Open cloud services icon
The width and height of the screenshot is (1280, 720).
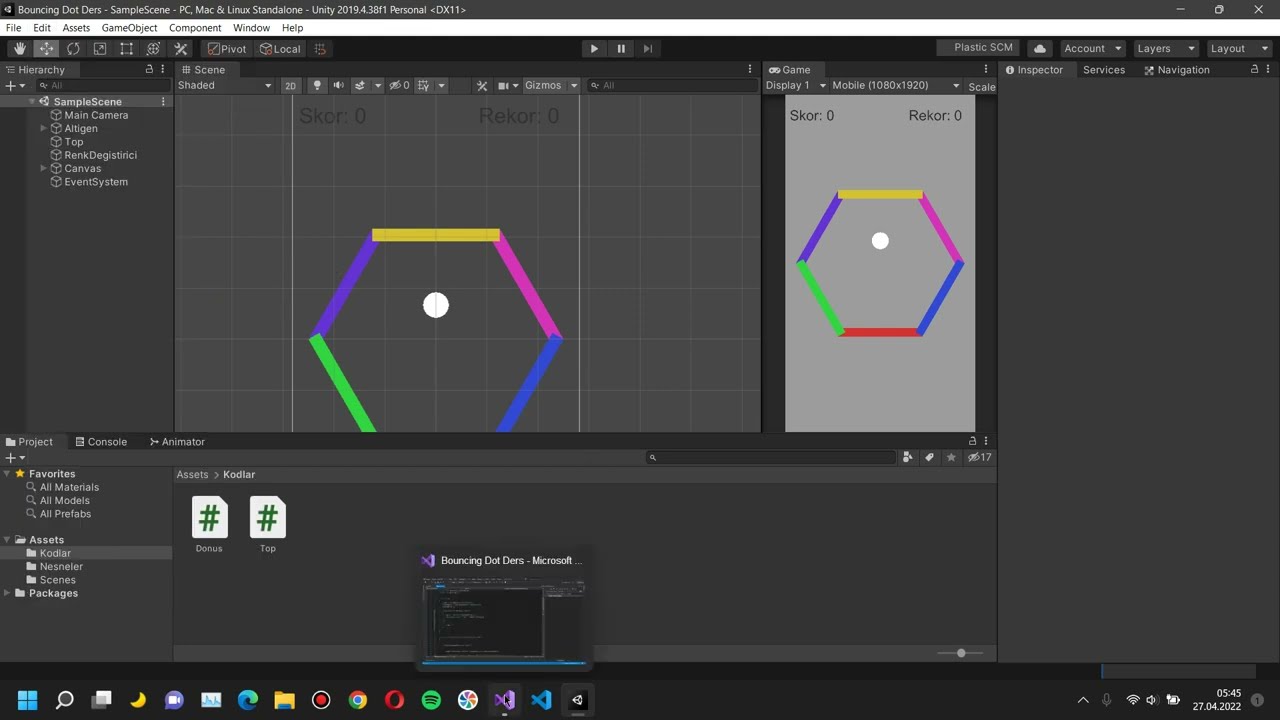1040,48
